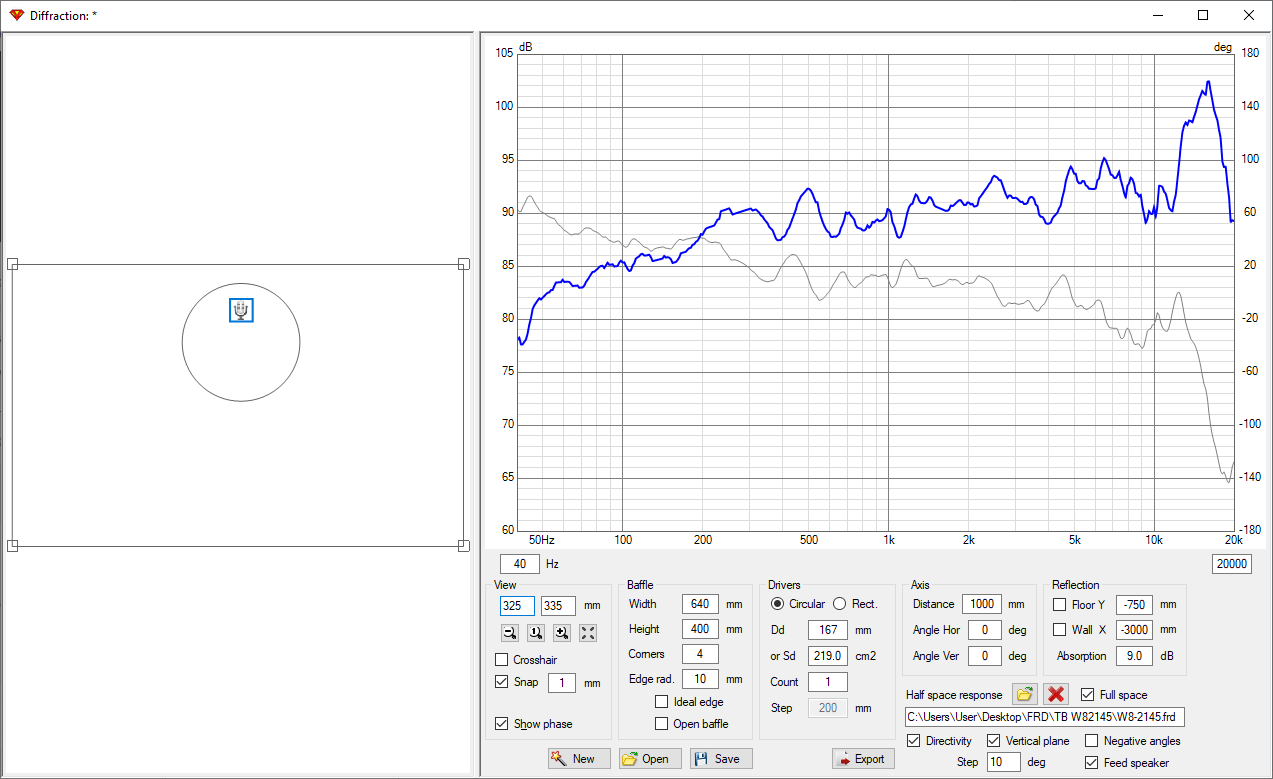Viewport: 1273px width, 779px height.
Task: Select bottom-left baffle corner handle
Action: [x=13, y=545]
